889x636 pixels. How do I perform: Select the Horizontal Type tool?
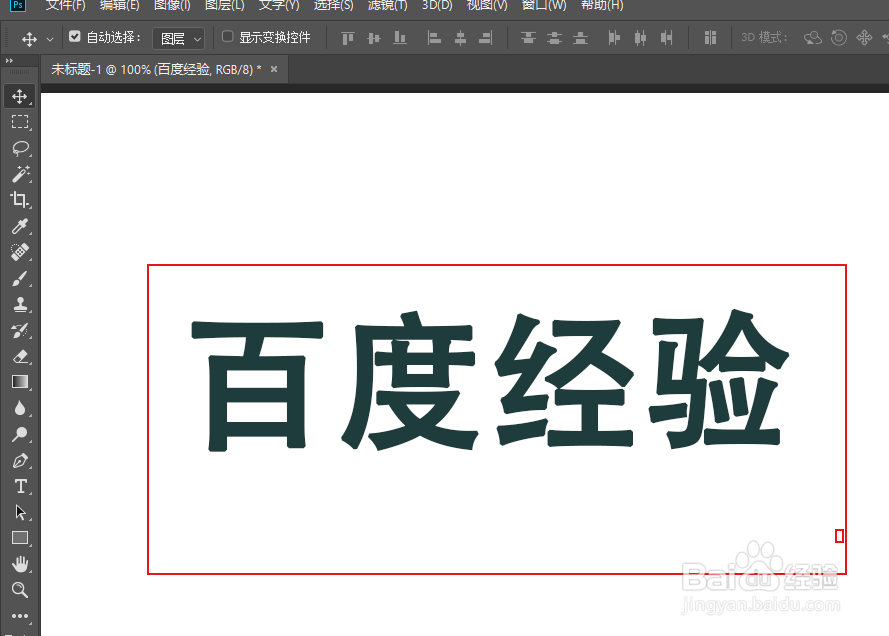coord(20,486)
